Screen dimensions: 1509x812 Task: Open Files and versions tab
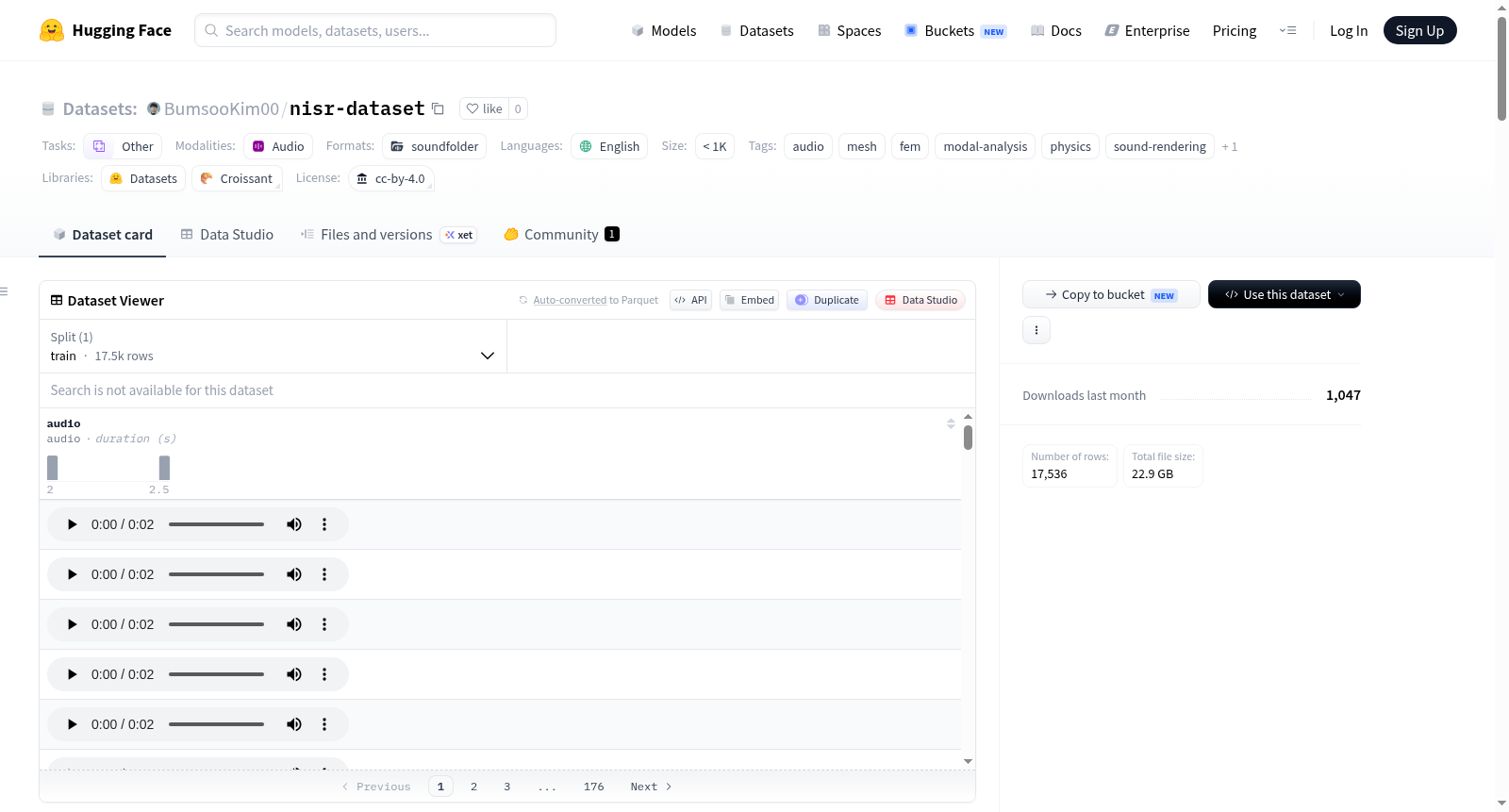(389, 234)
